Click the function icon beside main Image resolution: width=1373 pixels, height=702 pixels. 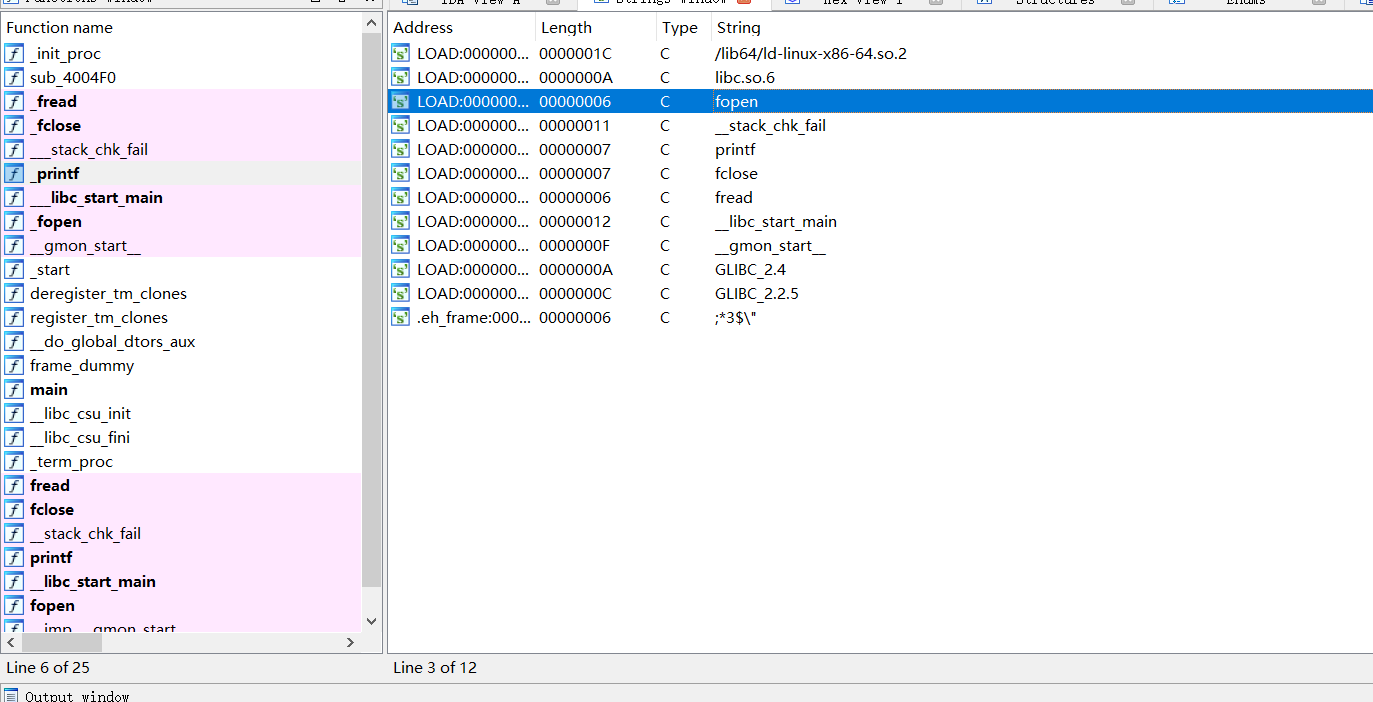(14, 390)
